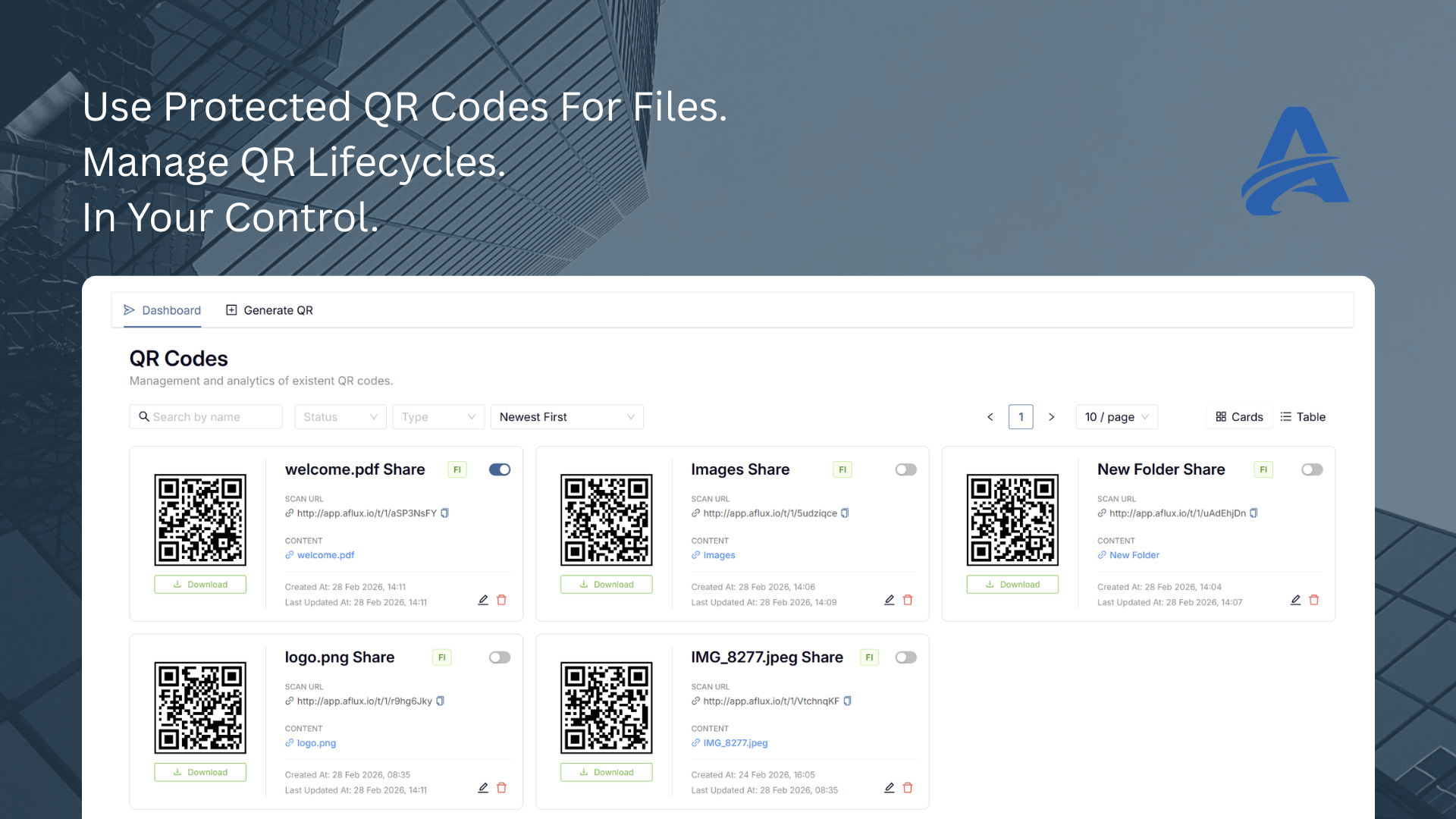Go to next page arrow

[1051, 417]
